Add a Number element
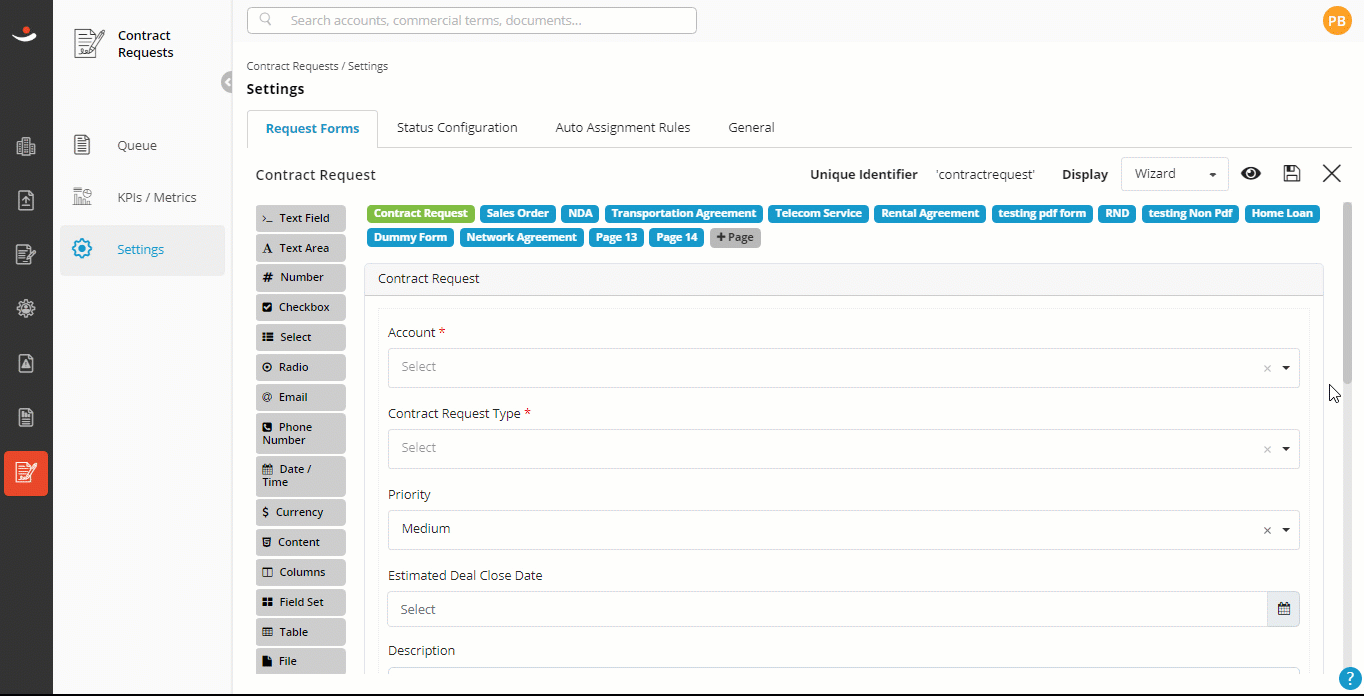This screenshot has height=696, width=1364. (301, 277)
